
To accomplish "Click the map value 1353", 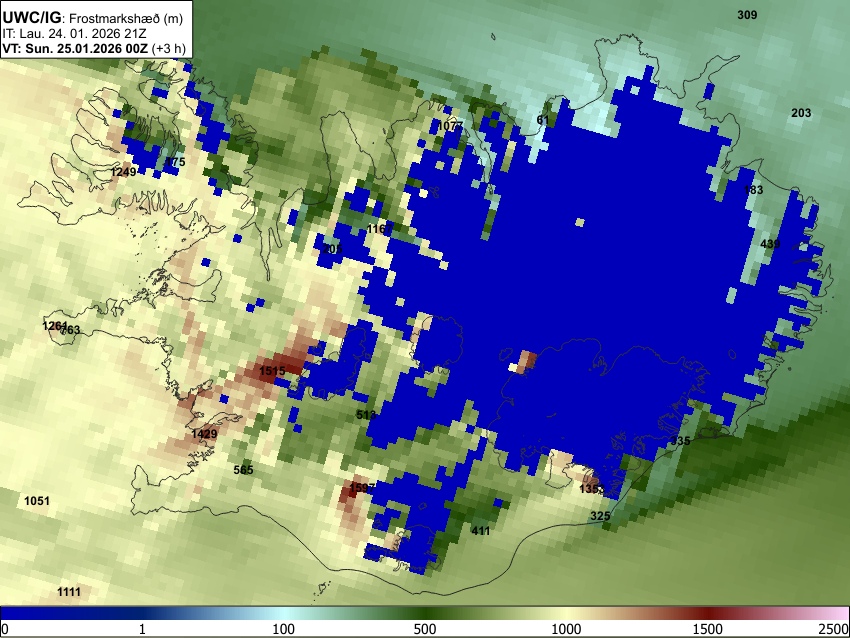I will [x=591, y=489].
